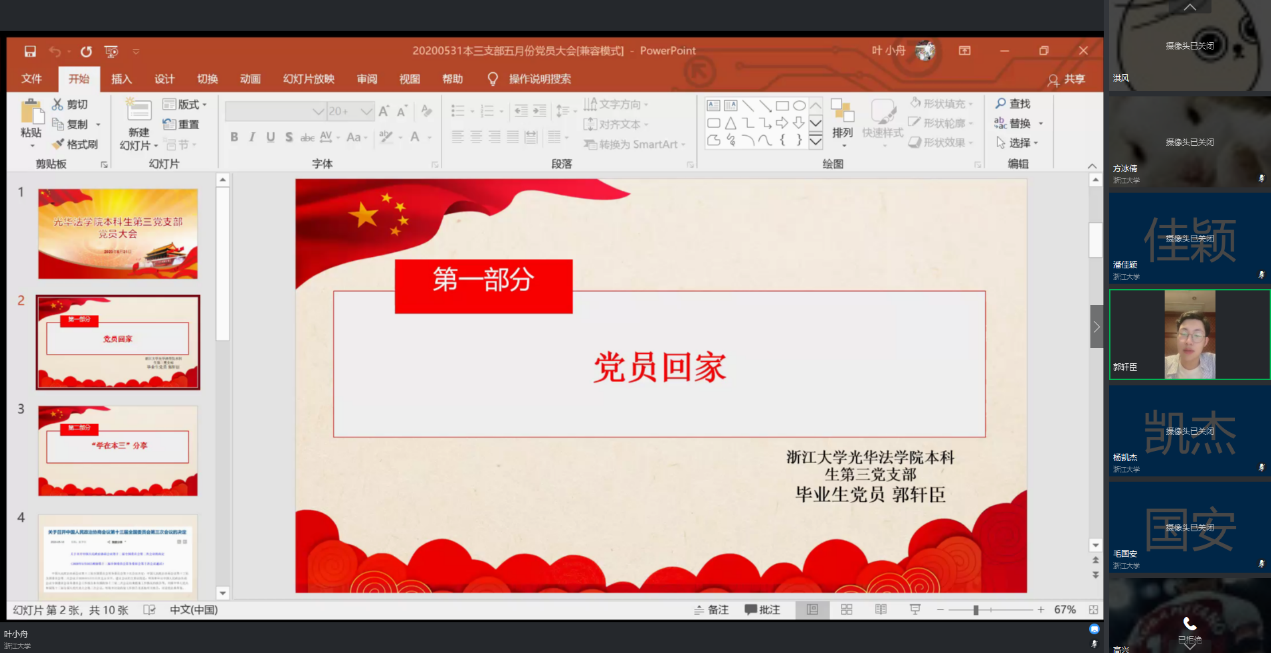Screen dimensions: 1271x653
Task: Click the Save icon in quick access toolbar
Action: [30, 51]
